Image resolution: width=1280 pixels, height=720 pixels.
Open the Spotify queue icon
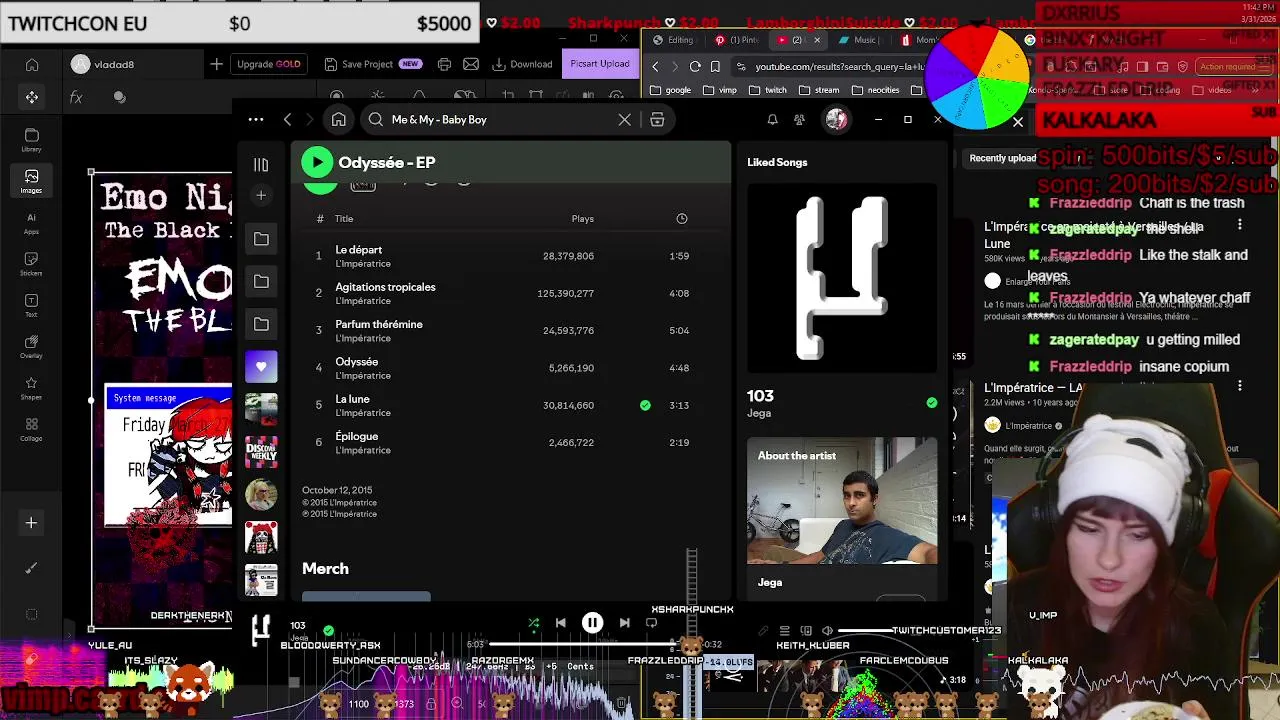tap(785, 631)
